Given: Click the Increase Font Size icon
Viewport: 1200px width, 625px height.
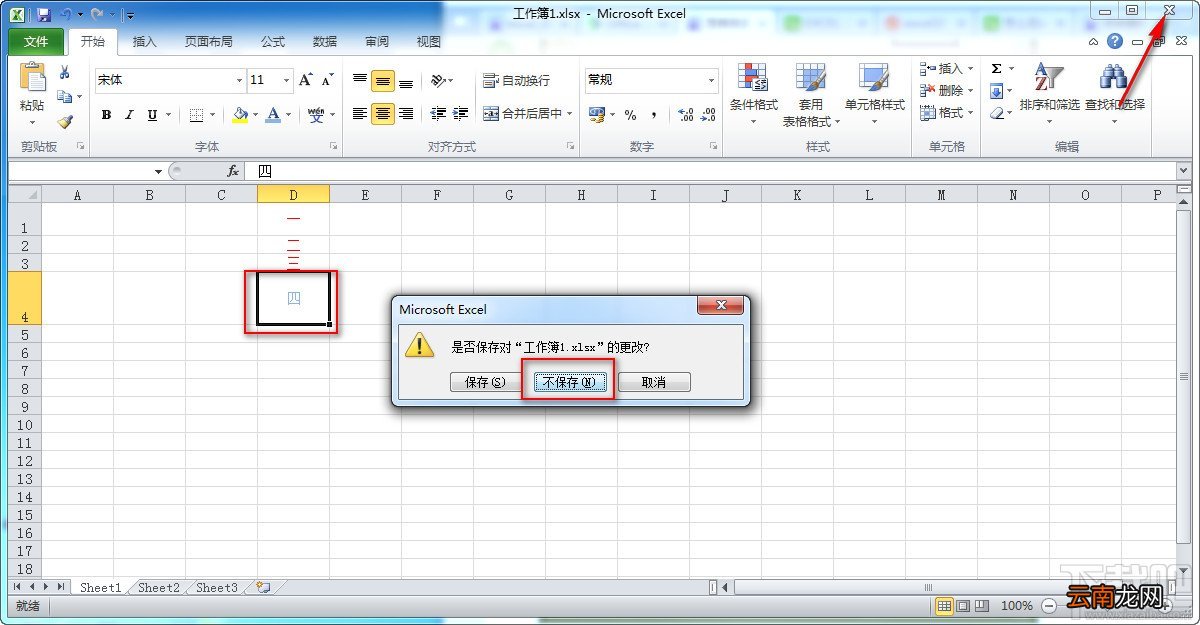Looking at the screenshot, I should 306,80.
